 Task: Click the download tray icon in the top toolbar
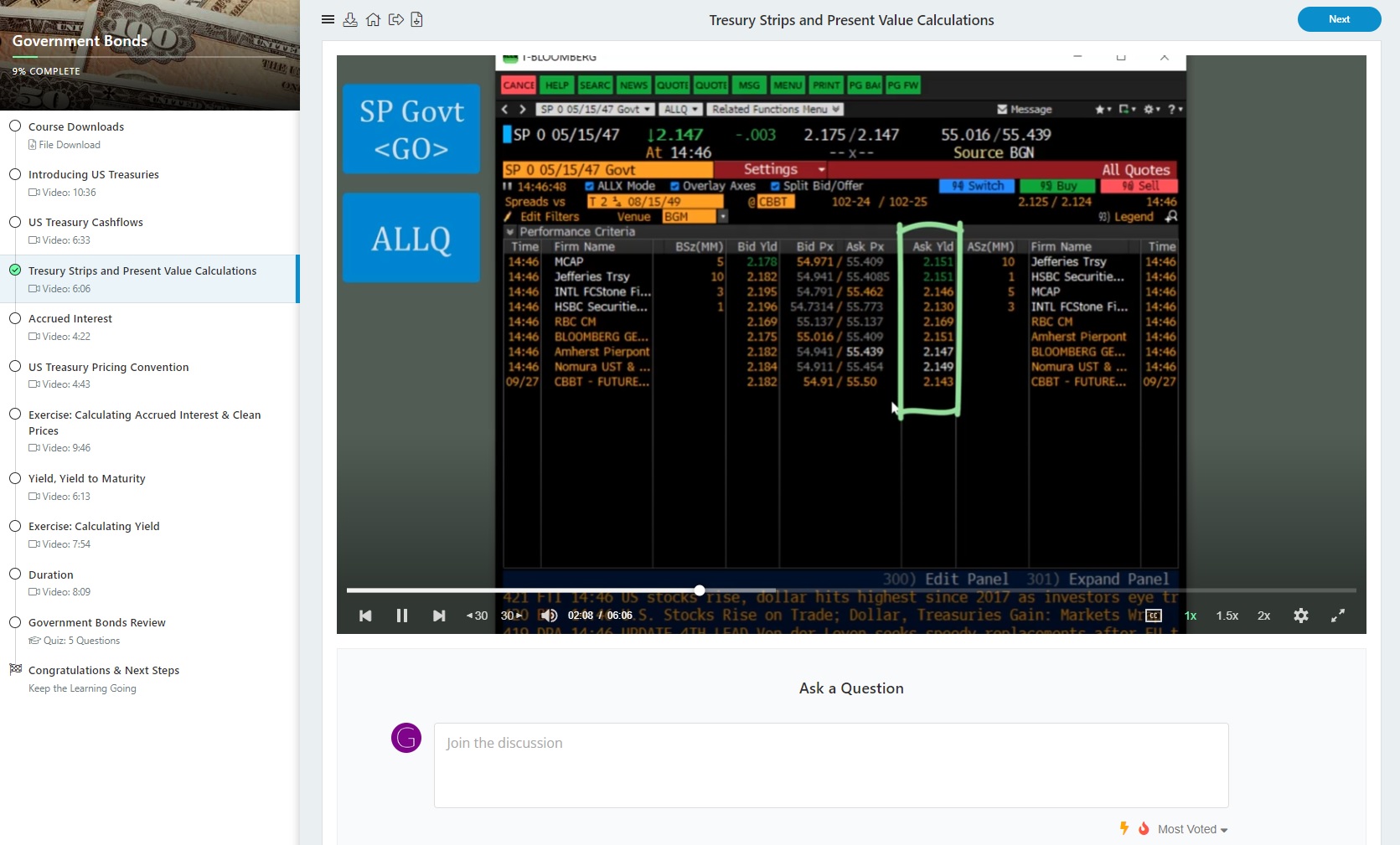pyautogui.click(x=350, y=19)
